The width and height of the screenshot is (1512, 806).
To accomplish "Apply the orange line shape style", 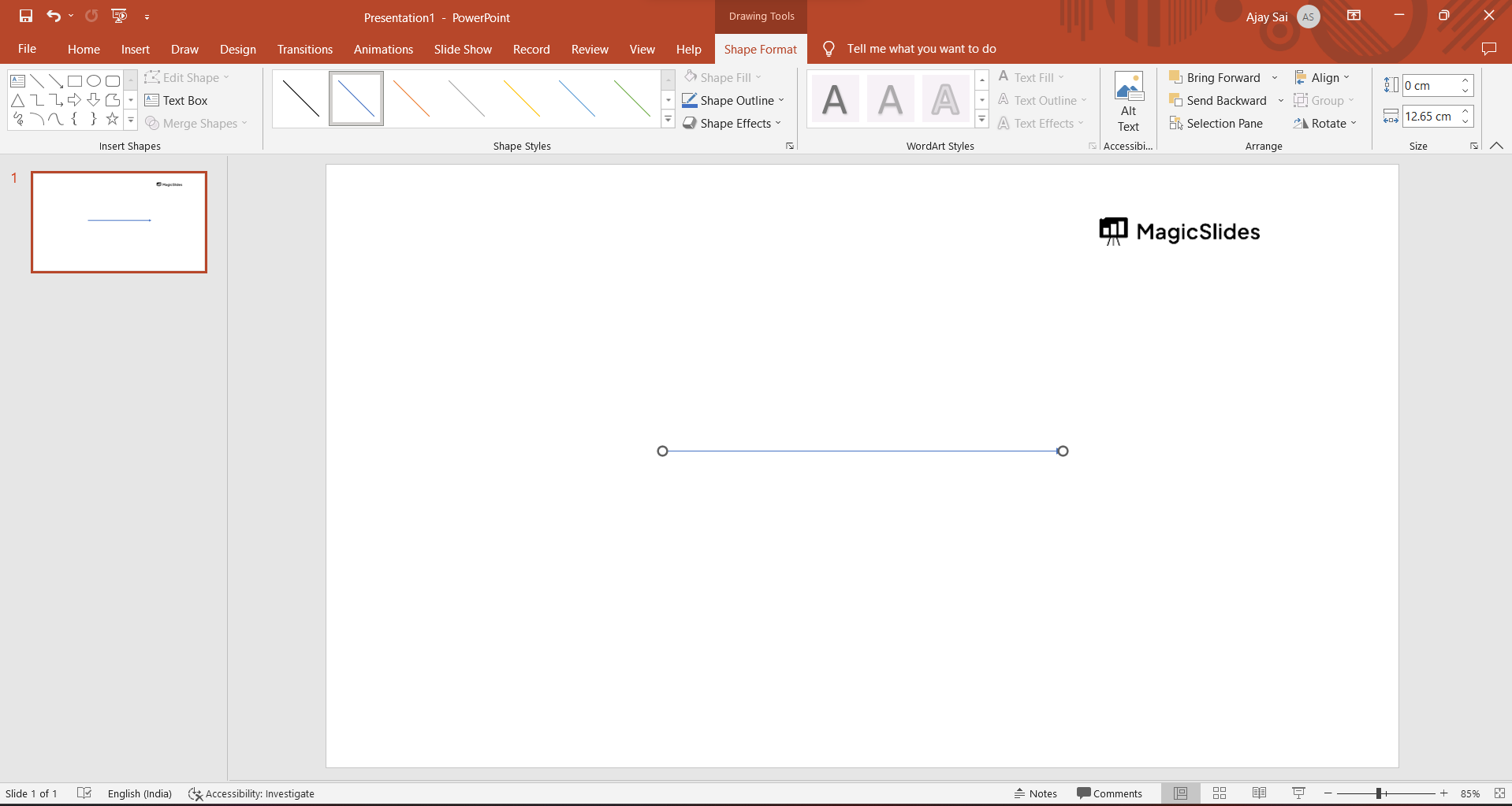I will pos(411,98).
